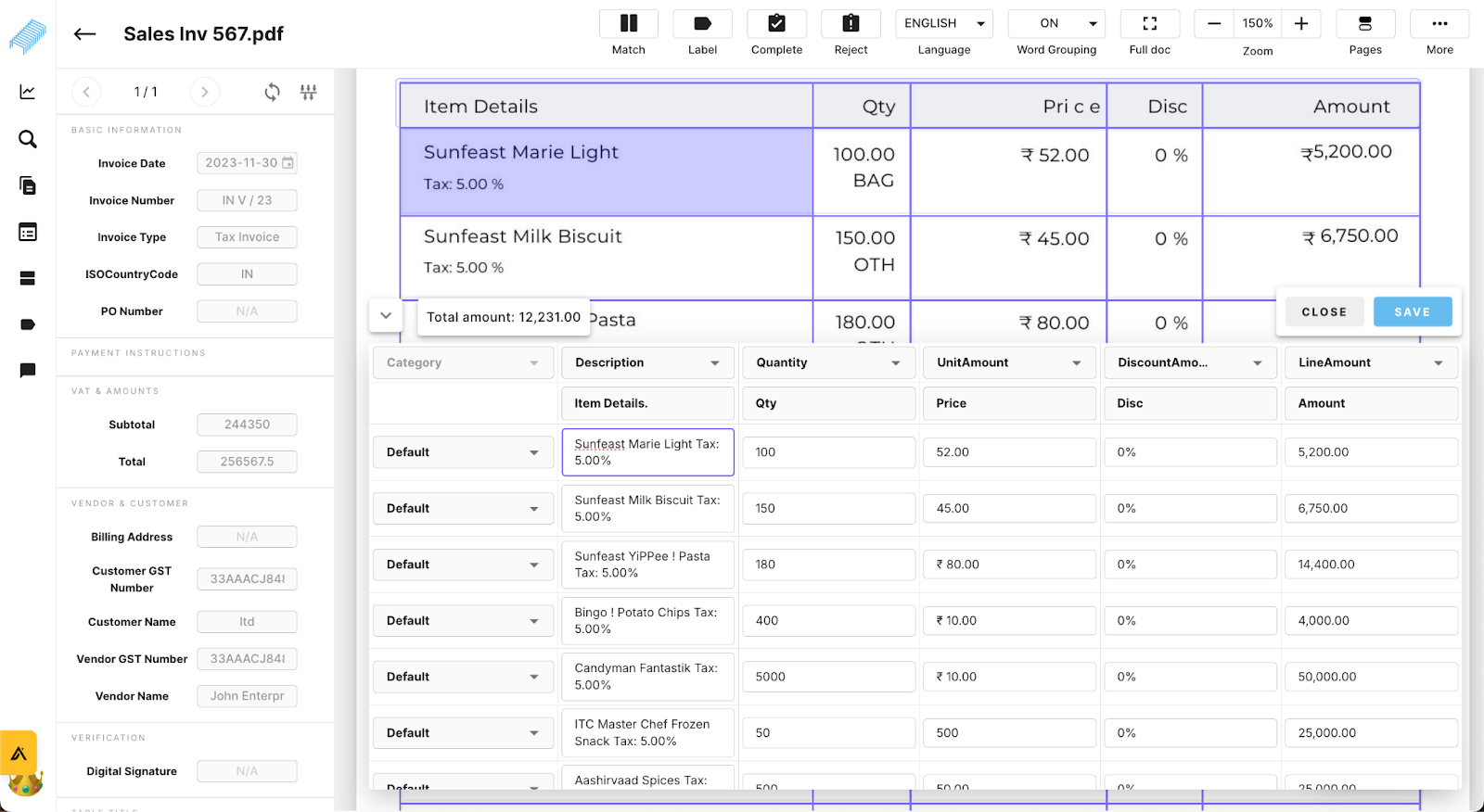Edit the quantity cell showing 5000
Viewport: 1484px width, 812px height.
(828, 677)
